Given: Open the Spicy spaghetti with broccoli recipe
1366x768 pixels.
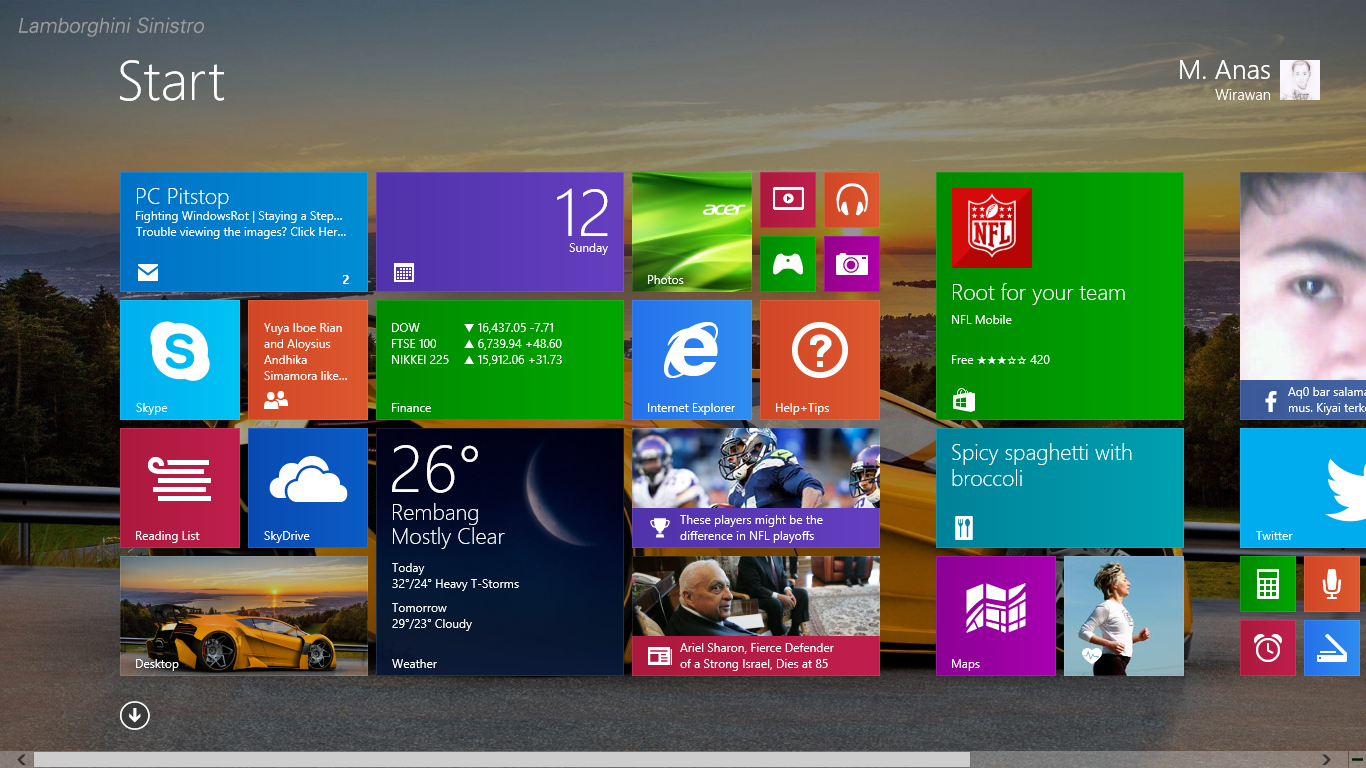Looking at the screenshot, I should coord(1060,488).
